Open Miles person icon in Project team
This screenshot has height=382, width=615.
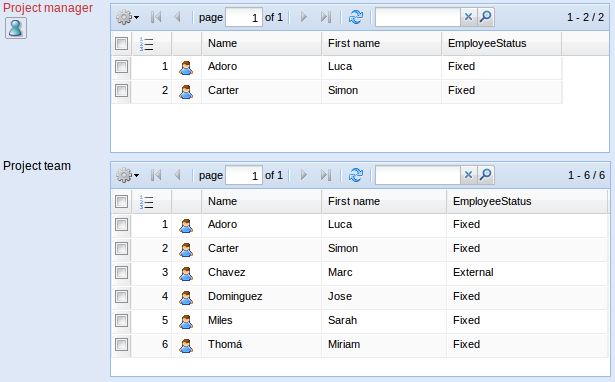pos(186,321)
